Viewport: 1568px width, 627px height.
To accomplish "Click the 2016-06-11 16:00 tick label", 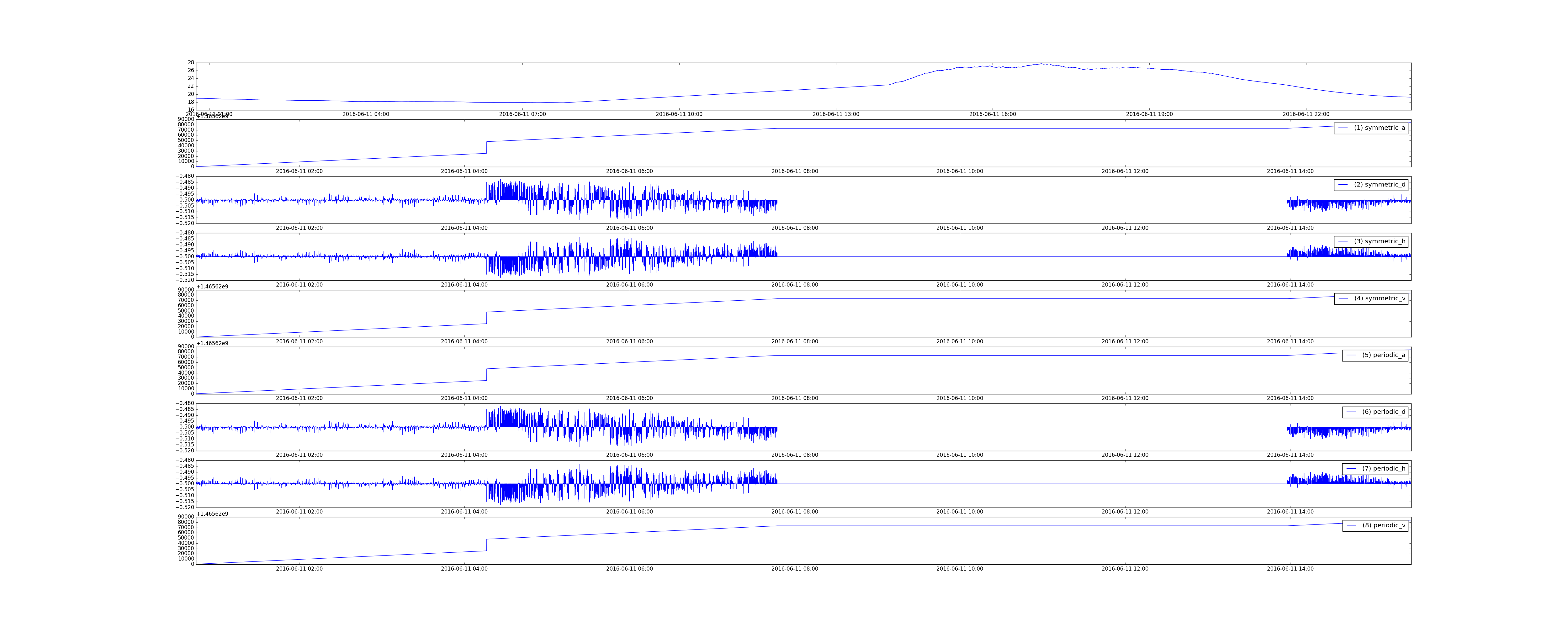I will pyautogui.click(x=992, y=114).
